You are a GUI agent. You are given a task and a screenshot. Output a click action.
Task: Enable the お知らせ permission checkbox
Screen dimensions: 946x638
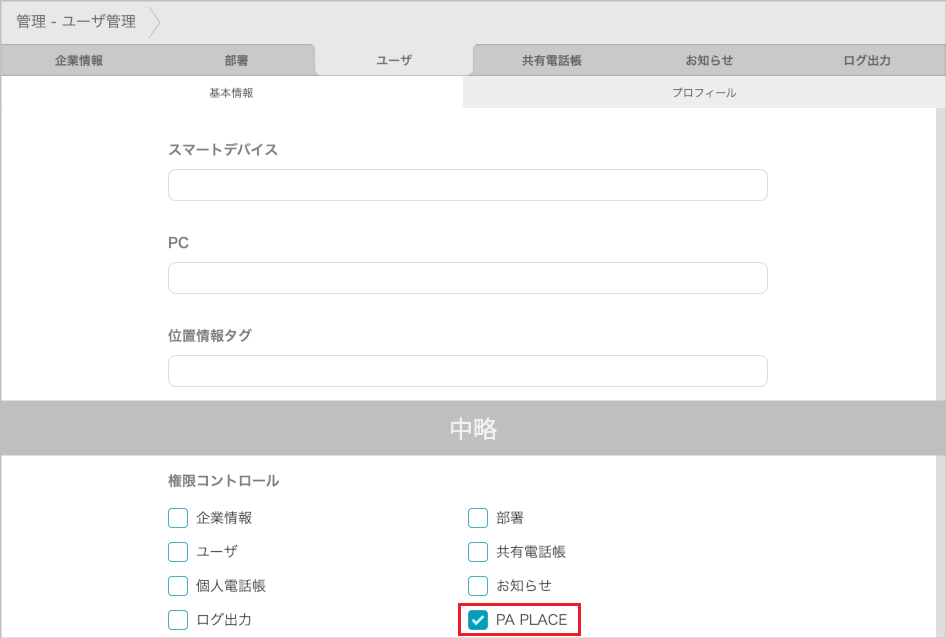click(x=478, y=586)
